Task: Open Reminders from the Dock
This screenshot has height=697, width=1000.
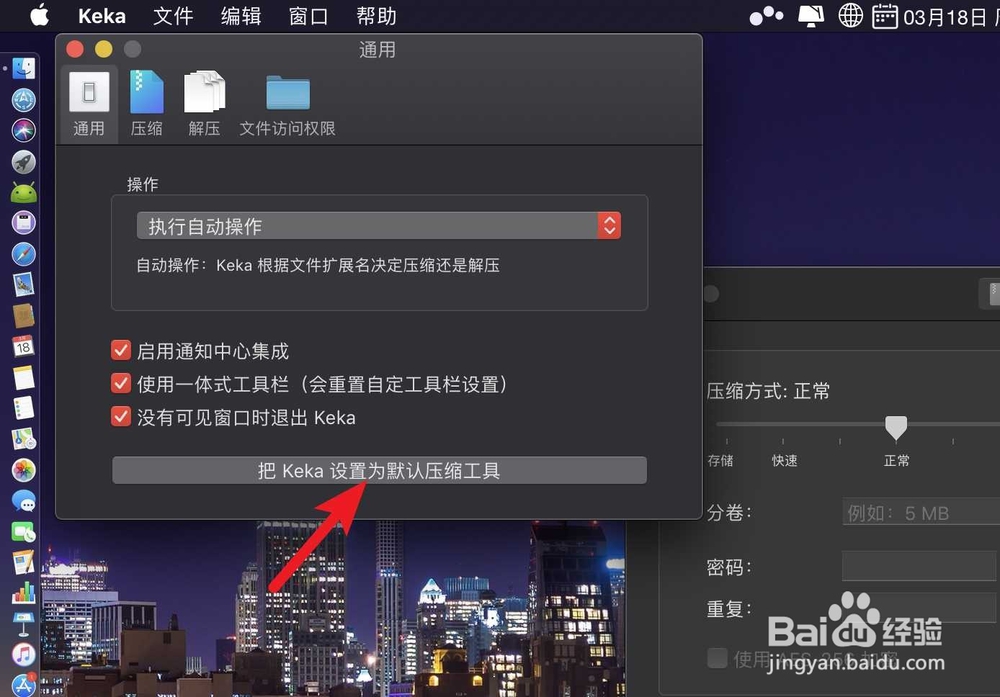Action: [24, 408]
